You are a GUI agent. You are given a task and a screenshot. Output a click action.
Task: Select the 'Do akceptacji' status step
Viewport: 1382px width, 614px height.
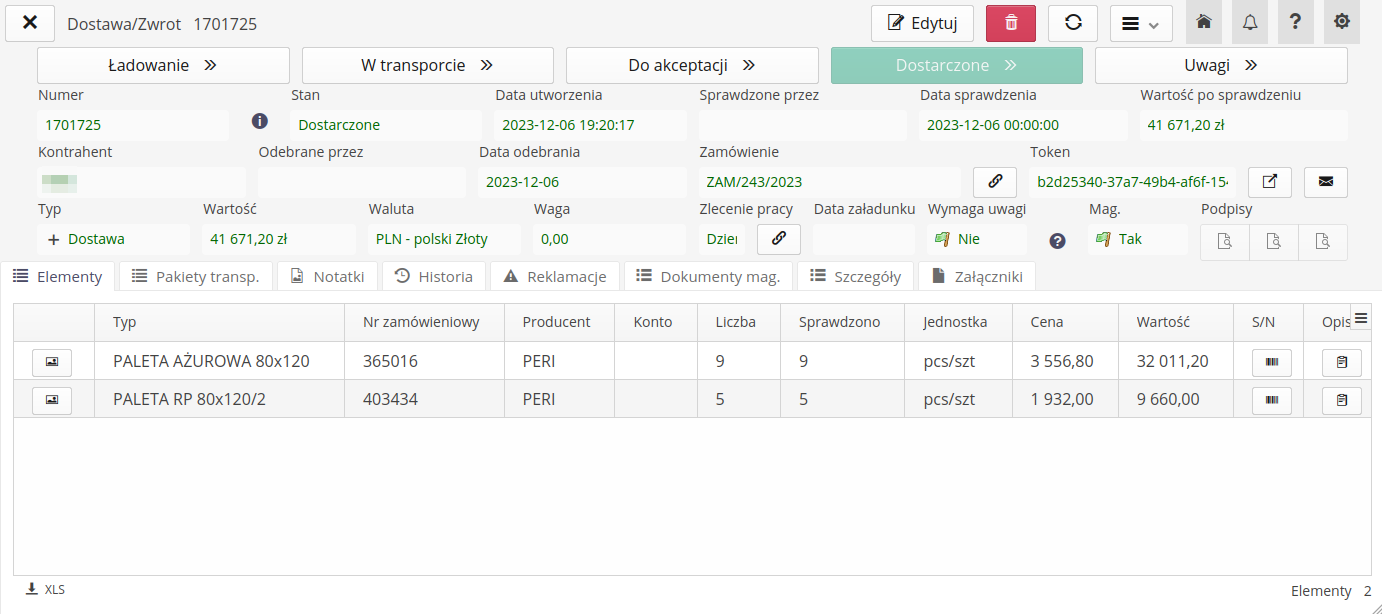click(x=691, y=66)
